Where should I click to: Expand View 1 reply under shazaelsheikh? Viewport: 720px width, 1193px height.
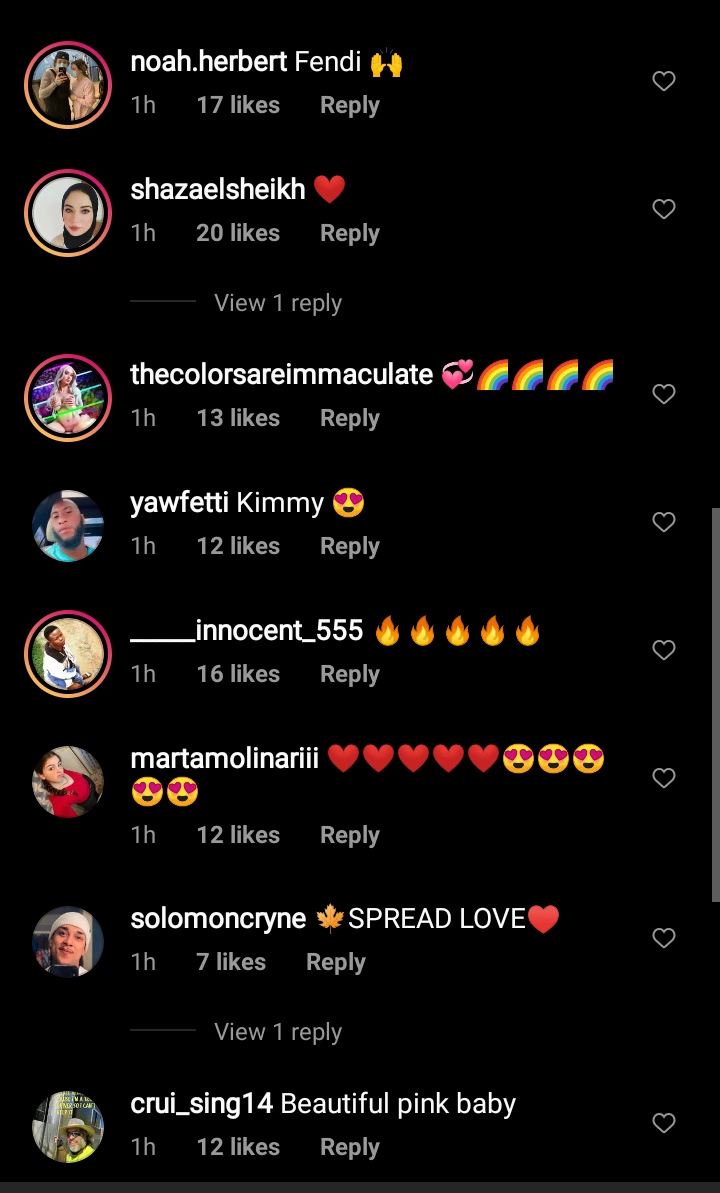tap(278, 303)
